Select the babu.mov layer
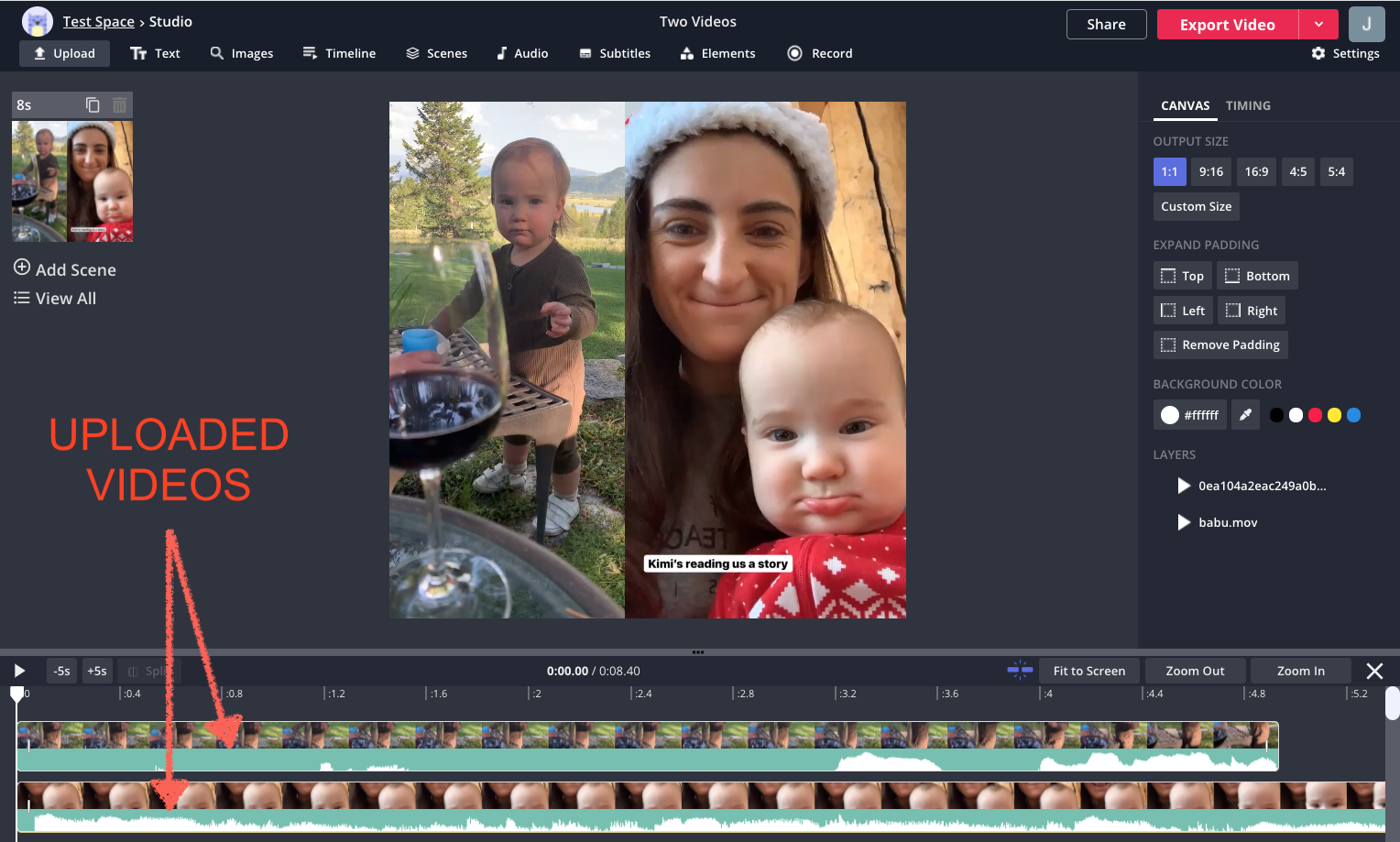 (x=1218, y=522)
